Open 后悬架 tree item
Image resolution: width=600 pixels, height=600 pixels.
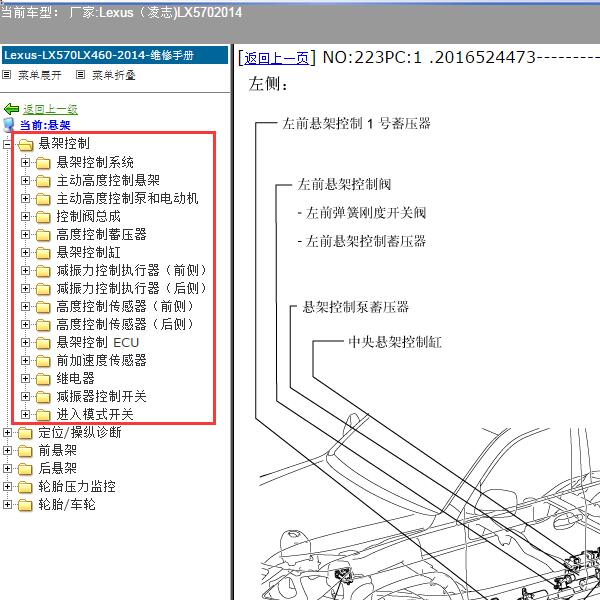tap(58, 468)
